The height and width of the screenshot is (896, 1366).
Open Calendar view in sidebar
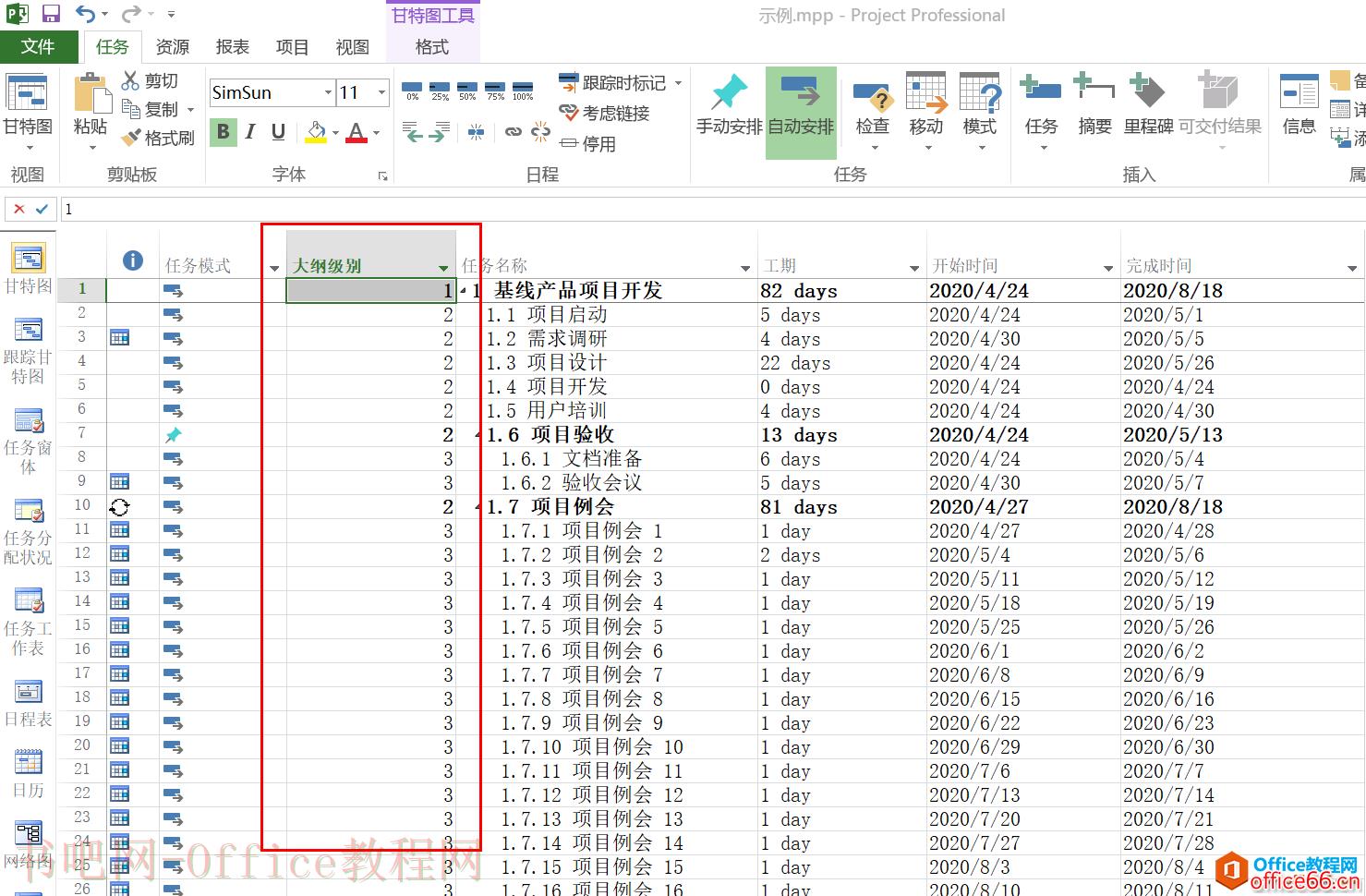29,772
